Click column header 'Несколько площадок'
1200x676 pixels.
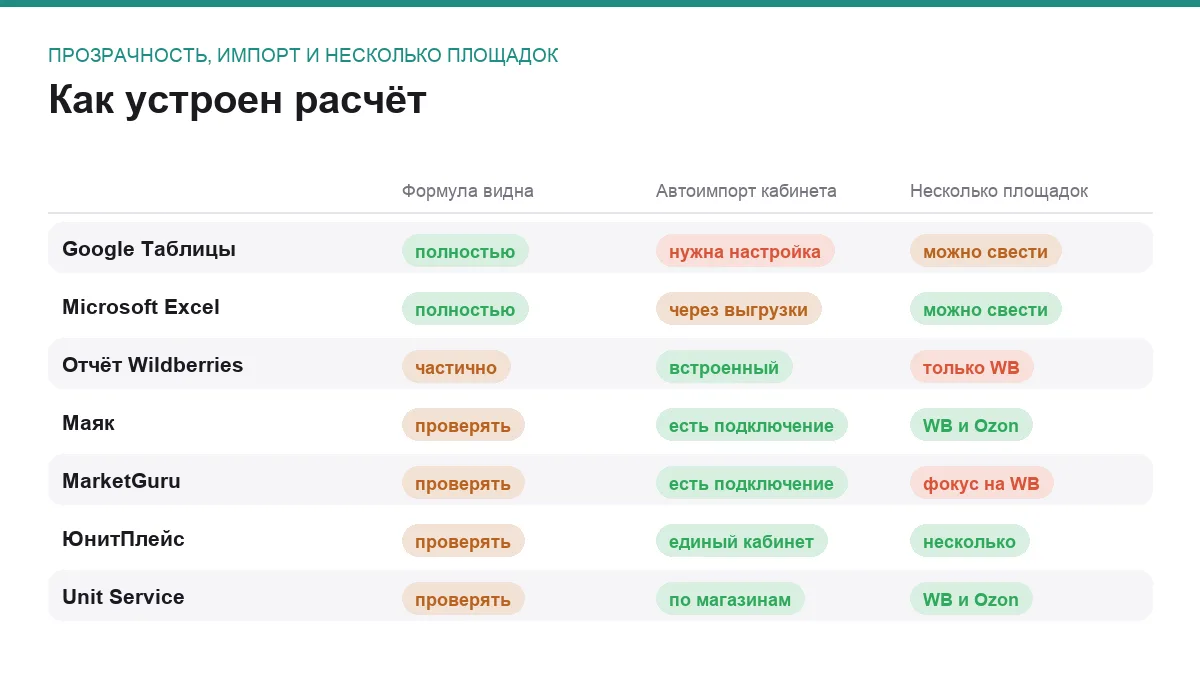tap(999, 191)
